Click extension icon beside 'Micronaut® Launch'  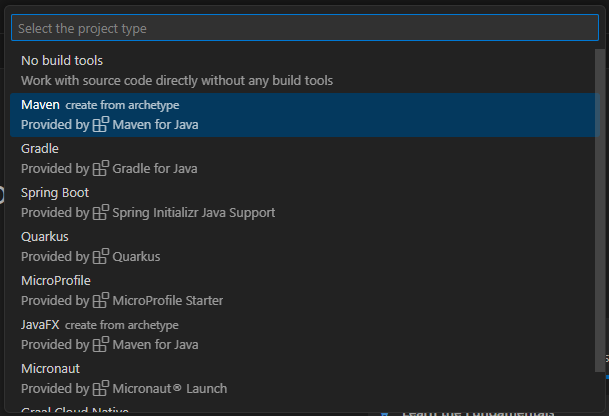coord(100,389)
